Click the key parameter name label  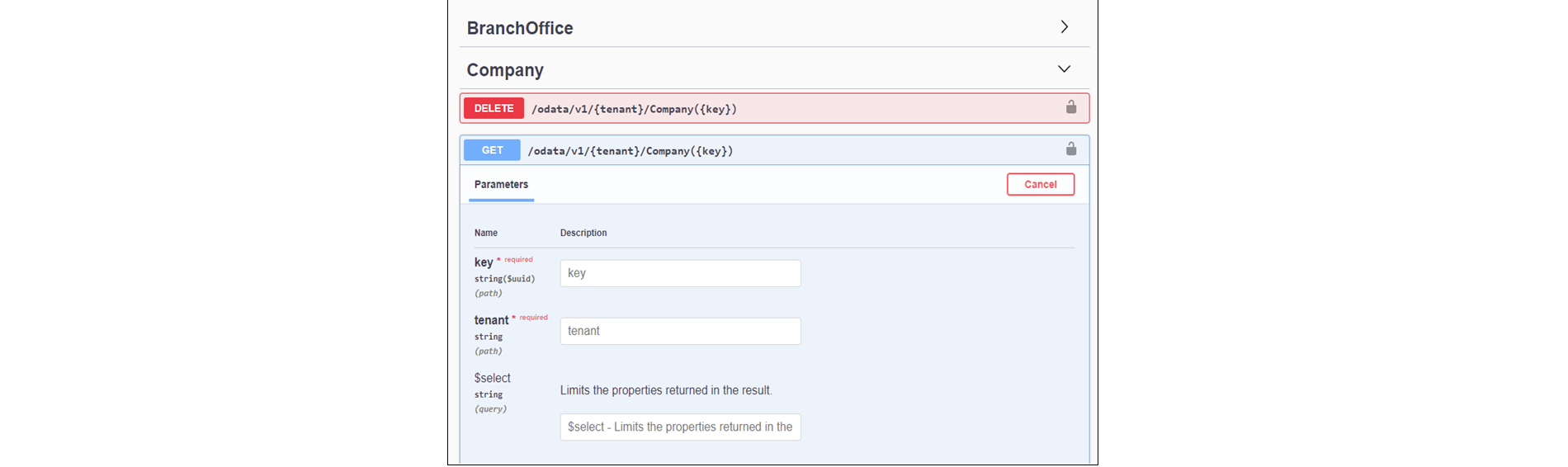[484, 262]
